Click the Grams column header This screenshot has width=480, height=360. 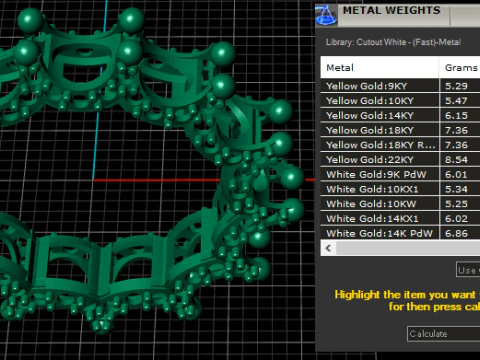pos(460,68)
